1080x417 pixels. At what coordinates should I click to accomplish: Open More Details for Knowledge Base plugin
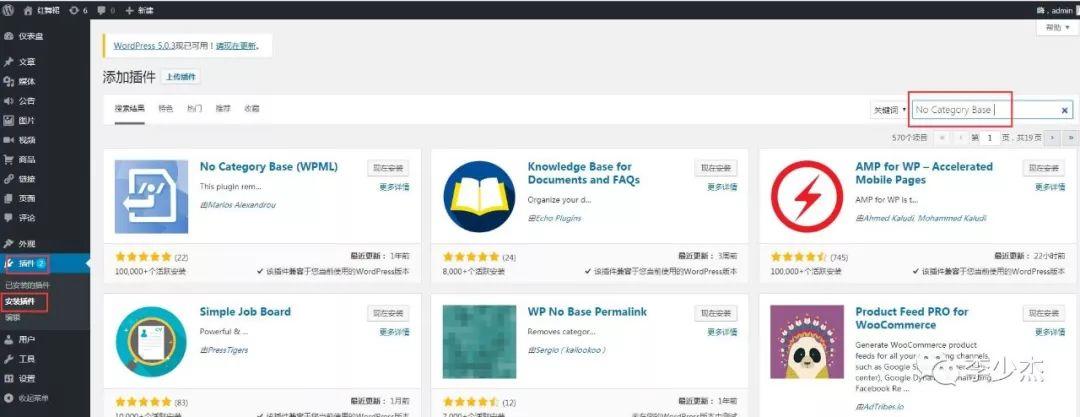pyautogui.click(x=722, y=187)
